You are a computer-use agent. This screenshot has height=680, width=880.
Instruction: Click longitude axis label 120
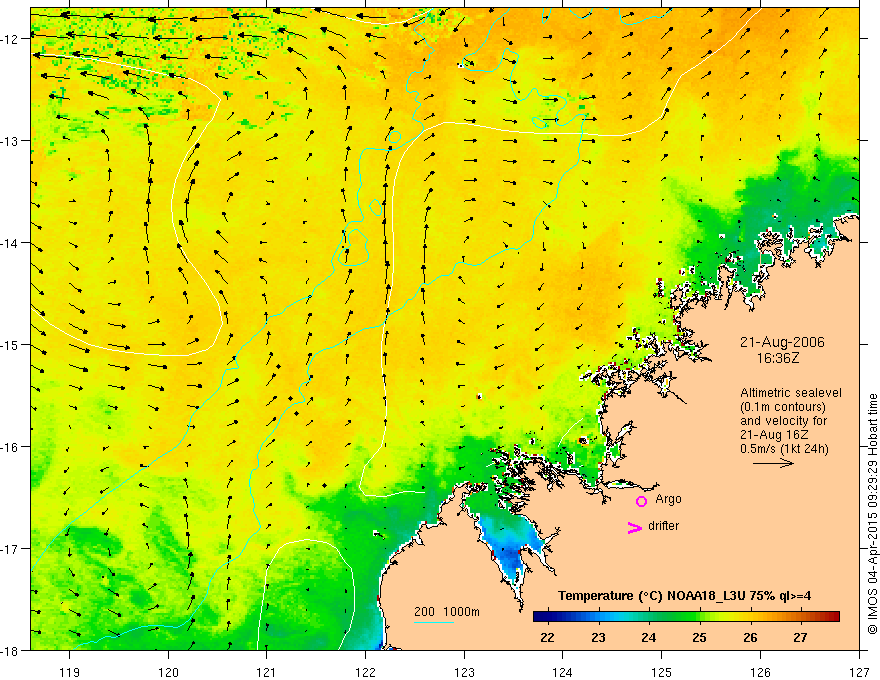tap(168, 672)
